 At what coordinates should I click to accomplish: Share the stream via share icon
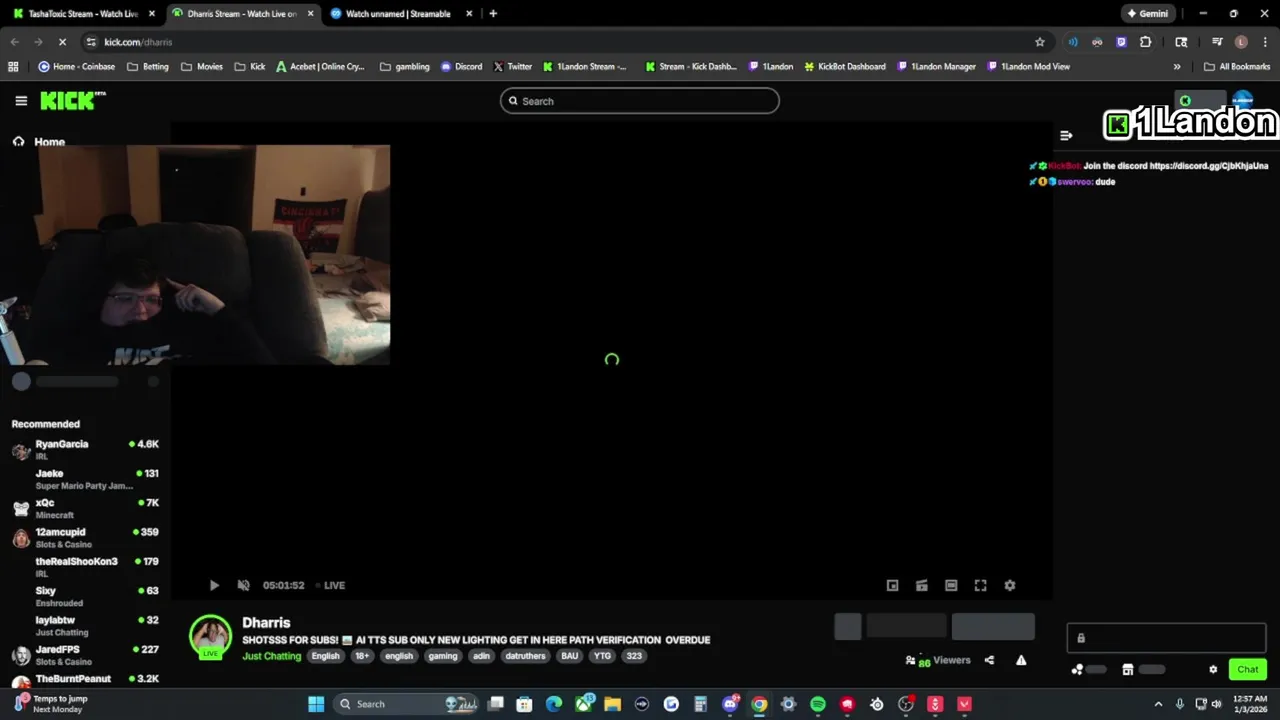[989, 660]
